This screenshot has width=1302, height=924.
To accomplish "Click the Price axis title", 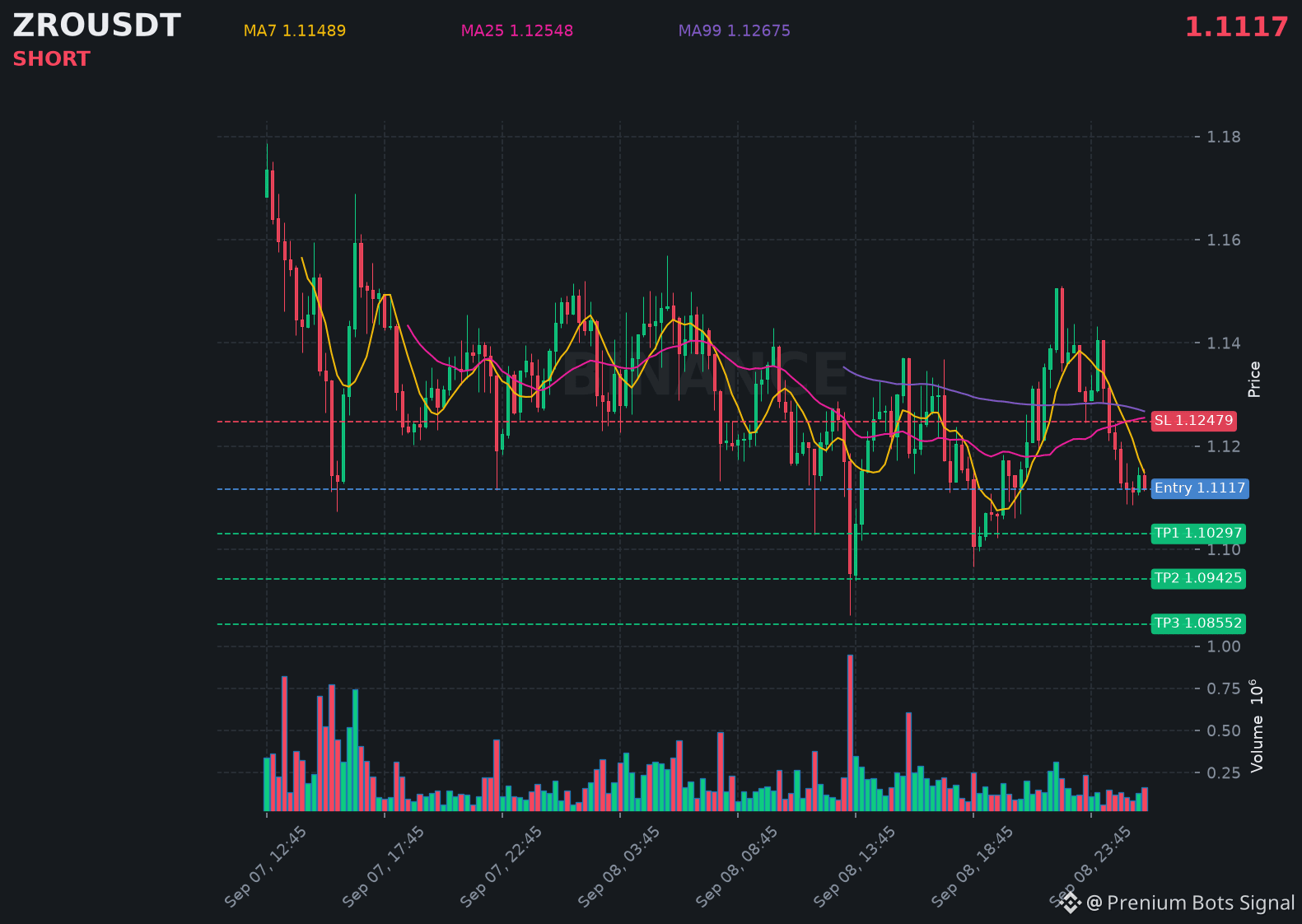I will coord(1254,379).
